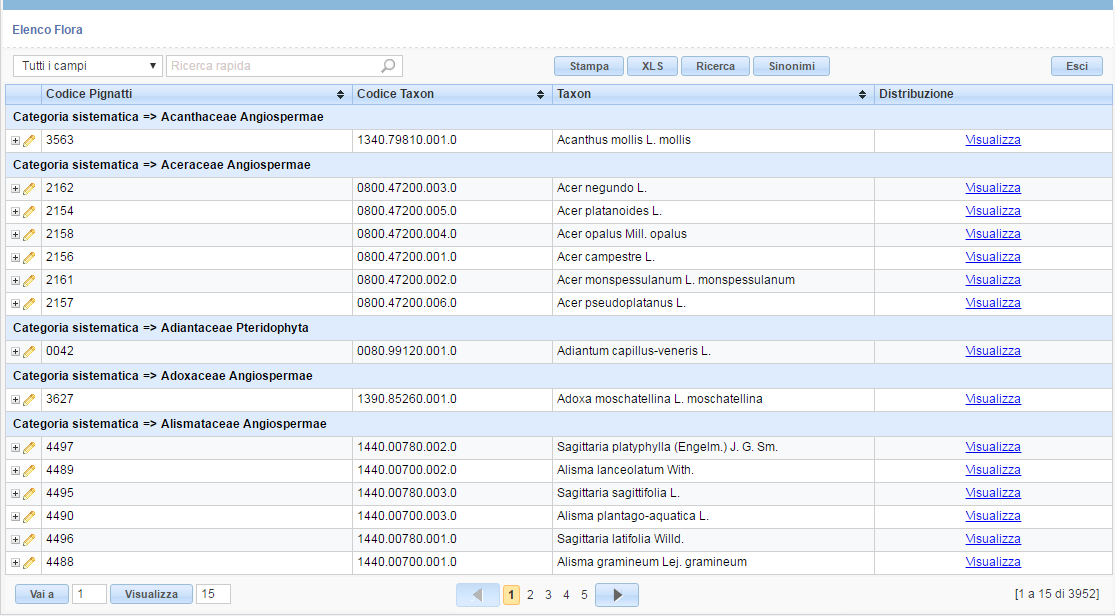
Task: Open Visualizza link for Adiantum capillus-veneris
Action: (993, 351)
